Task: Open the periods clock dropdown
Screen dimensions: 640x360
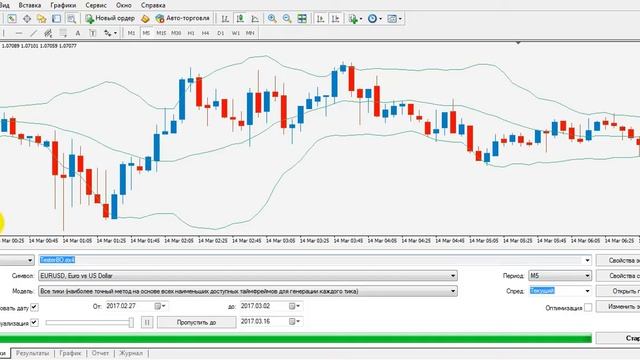Action: tap(374, 19)
